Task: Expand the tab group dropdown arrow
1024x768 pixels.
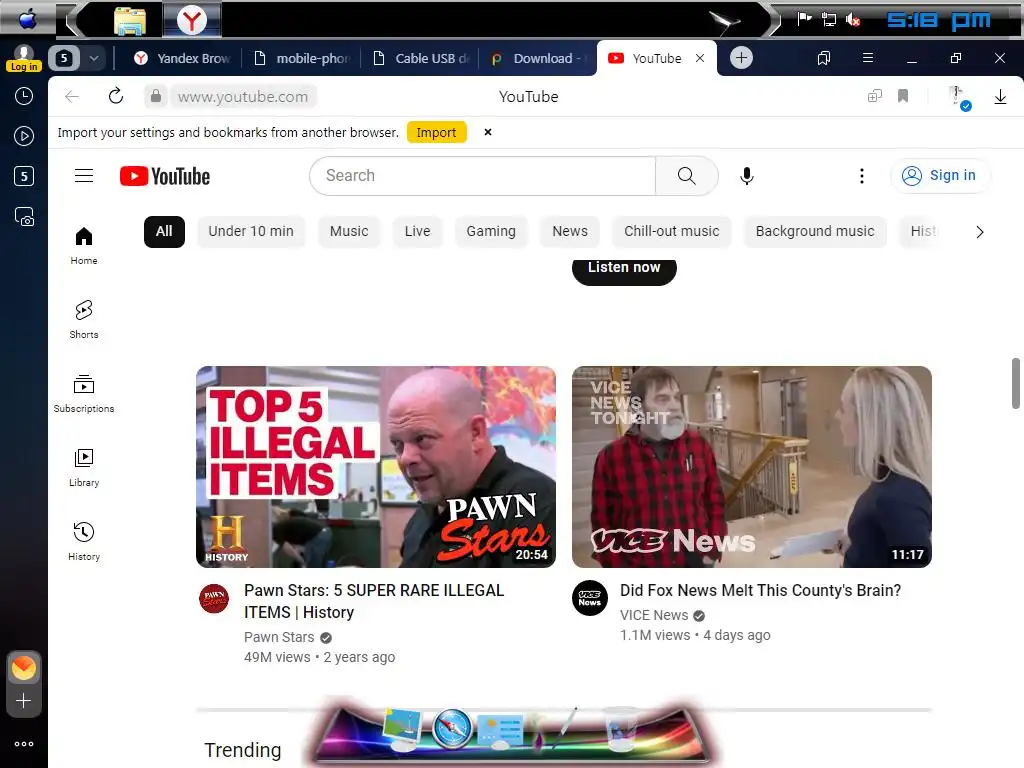Action: 94,58
